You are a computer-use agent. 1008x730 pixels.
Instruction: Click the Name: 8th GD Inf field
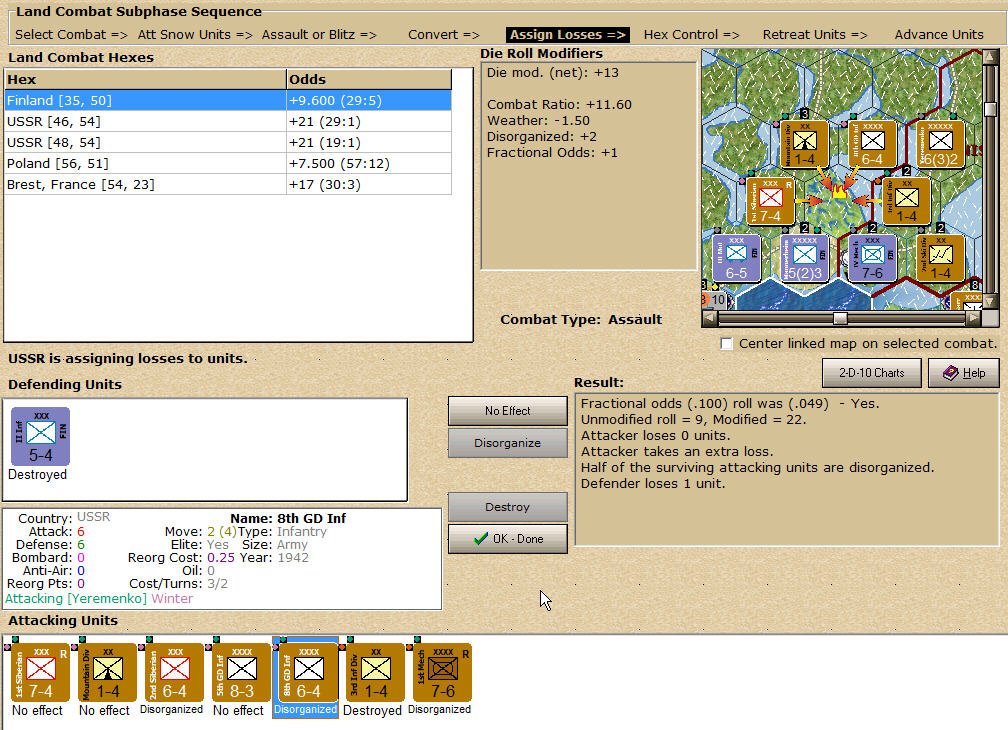[x=288, y=519]
